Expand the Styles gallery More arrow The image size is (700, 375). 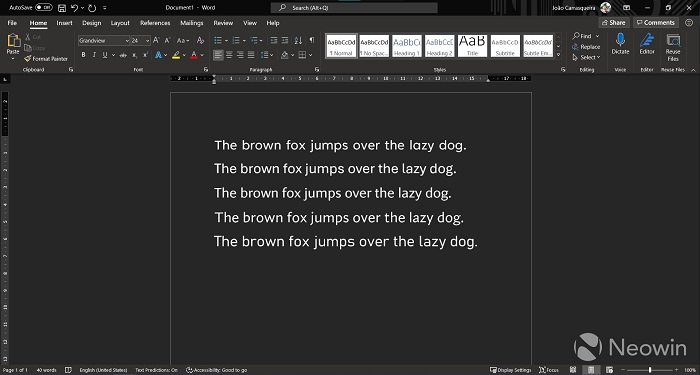pyautogui.click(x=558, y=54)
